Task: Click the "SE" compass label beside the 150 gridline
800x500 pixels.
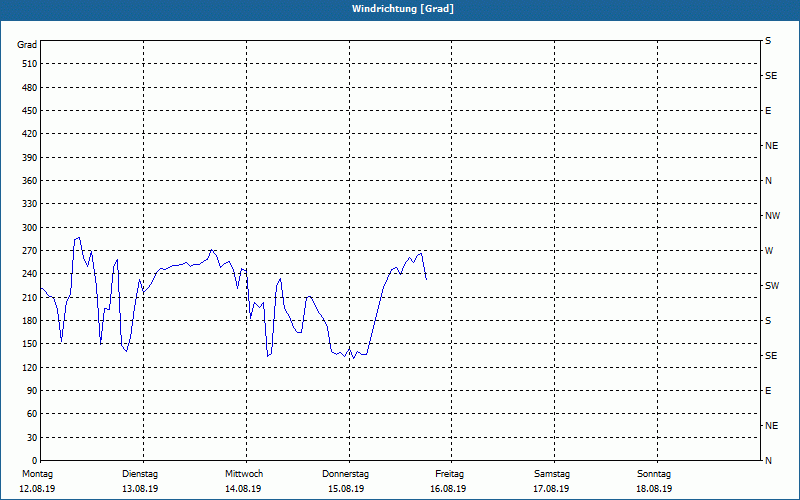Action: [x=771, y=356]
